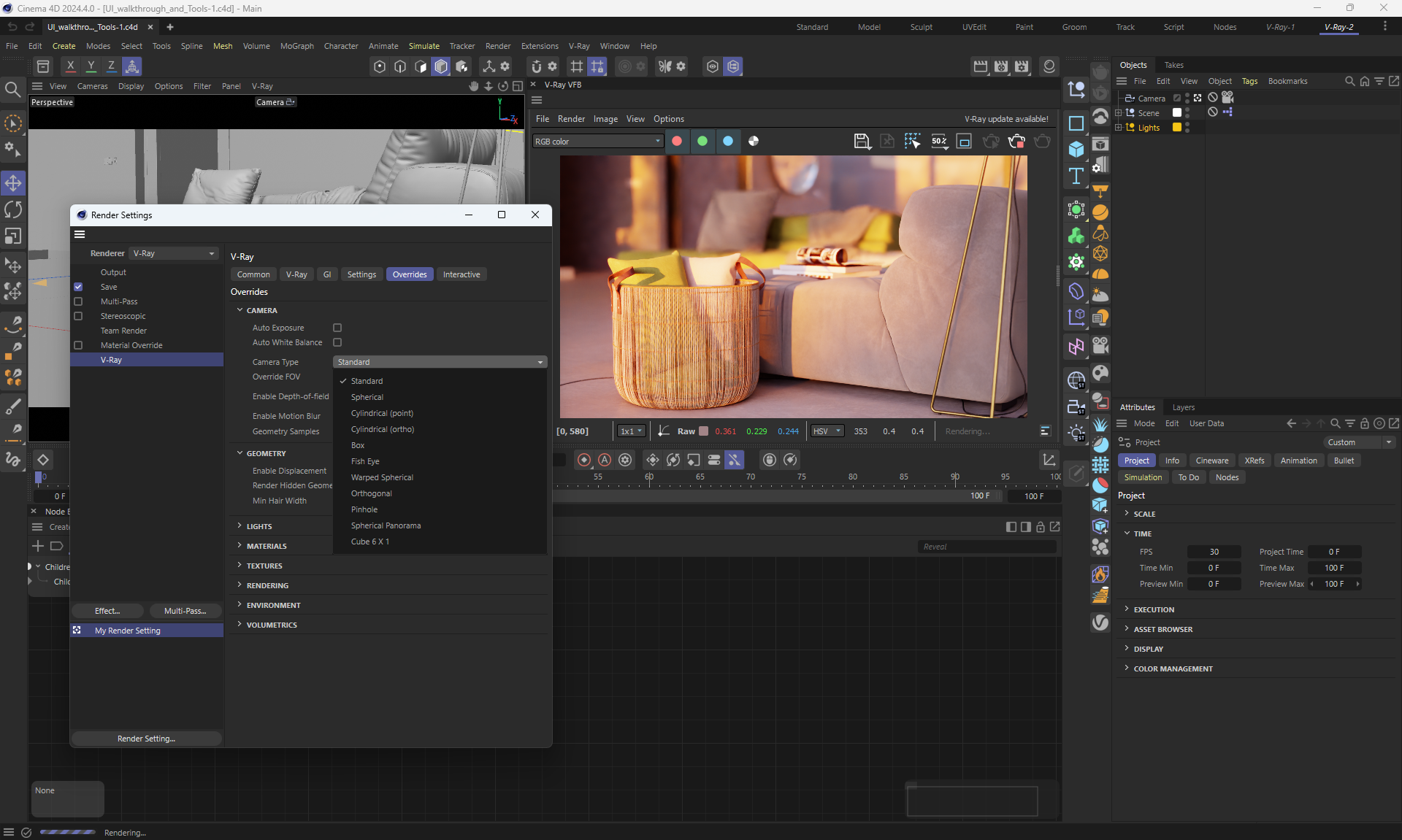Image resolution: width=1402 pixels, height=840 pixels.
Task: Enable the Auto Exposure checkbox
Action: tap(337, 328)
